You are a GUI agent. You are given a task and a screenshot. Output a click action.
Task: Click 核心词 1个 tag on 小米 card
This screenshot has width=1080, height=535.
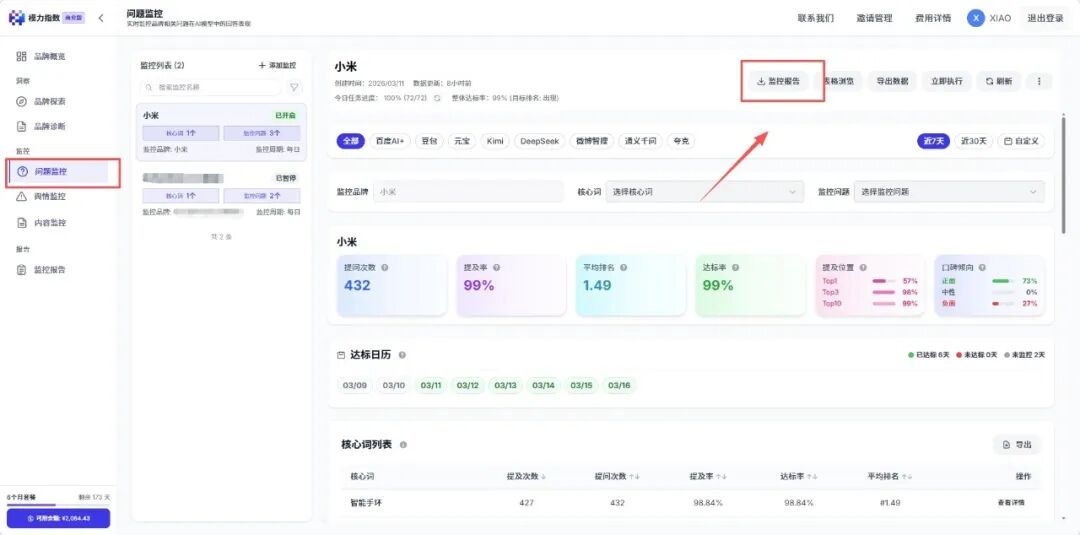coord(180,133)
